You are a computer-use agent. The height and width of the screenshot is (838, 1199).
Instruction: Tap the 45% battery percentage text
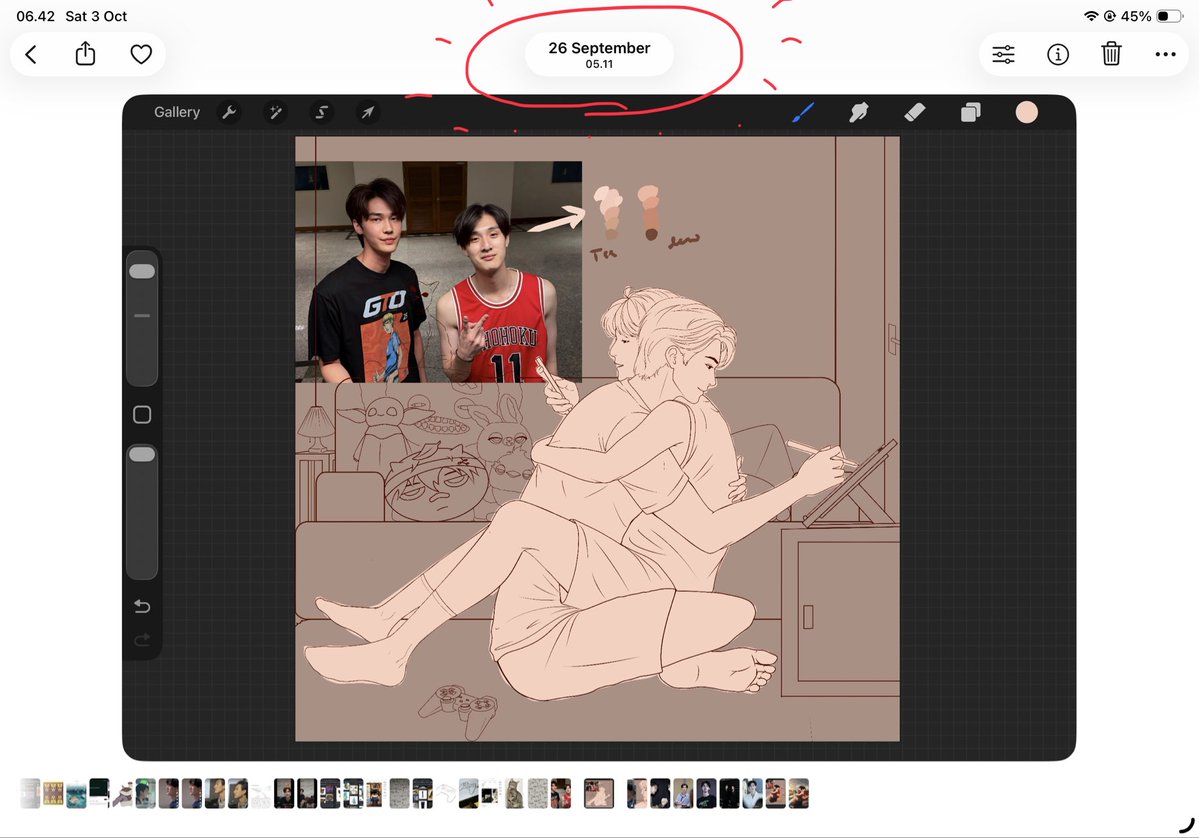1136,16
